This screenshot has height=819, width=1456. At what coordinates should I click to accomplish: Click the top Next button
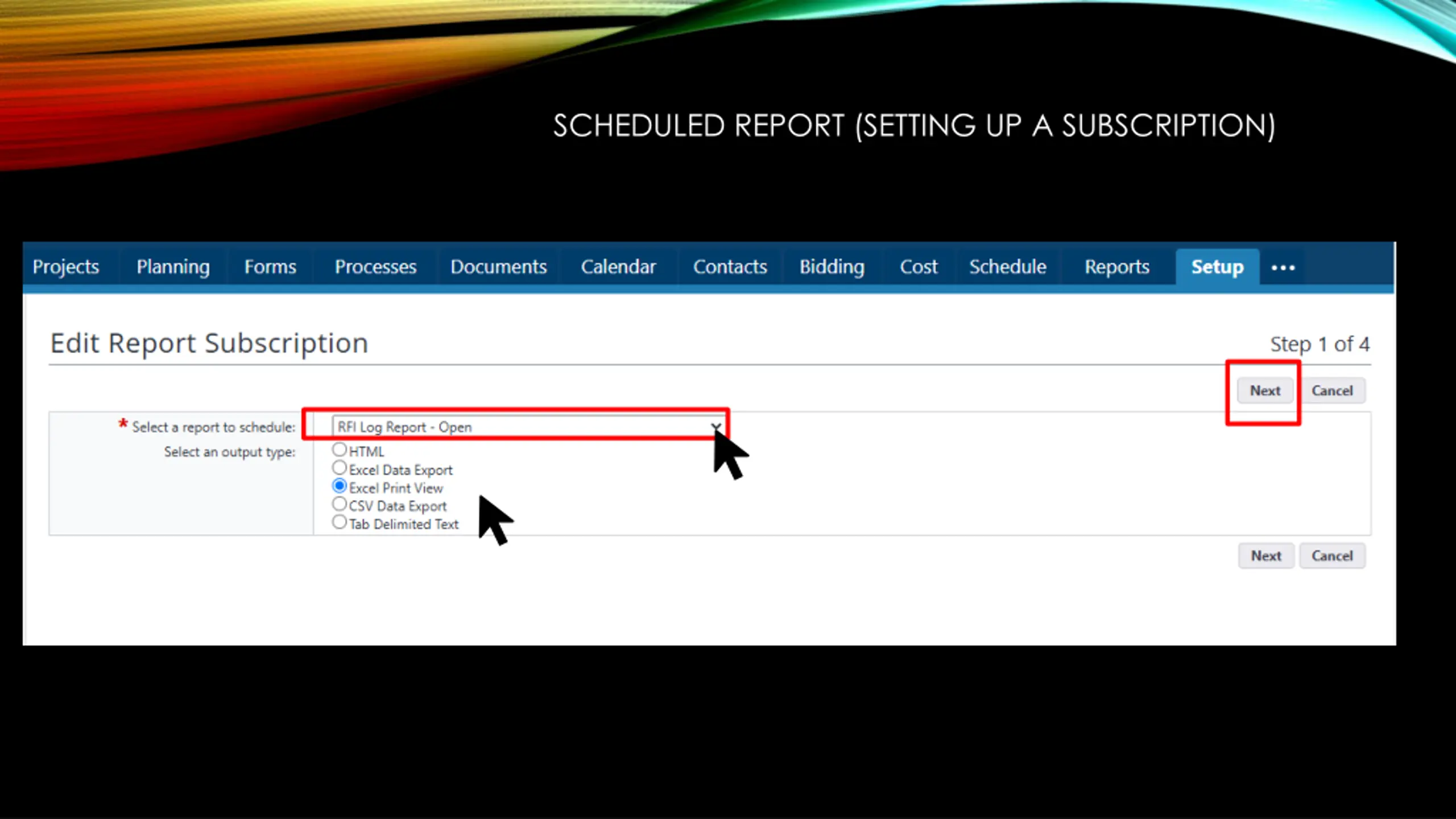pyautogui.click(x=1265, y=391)
